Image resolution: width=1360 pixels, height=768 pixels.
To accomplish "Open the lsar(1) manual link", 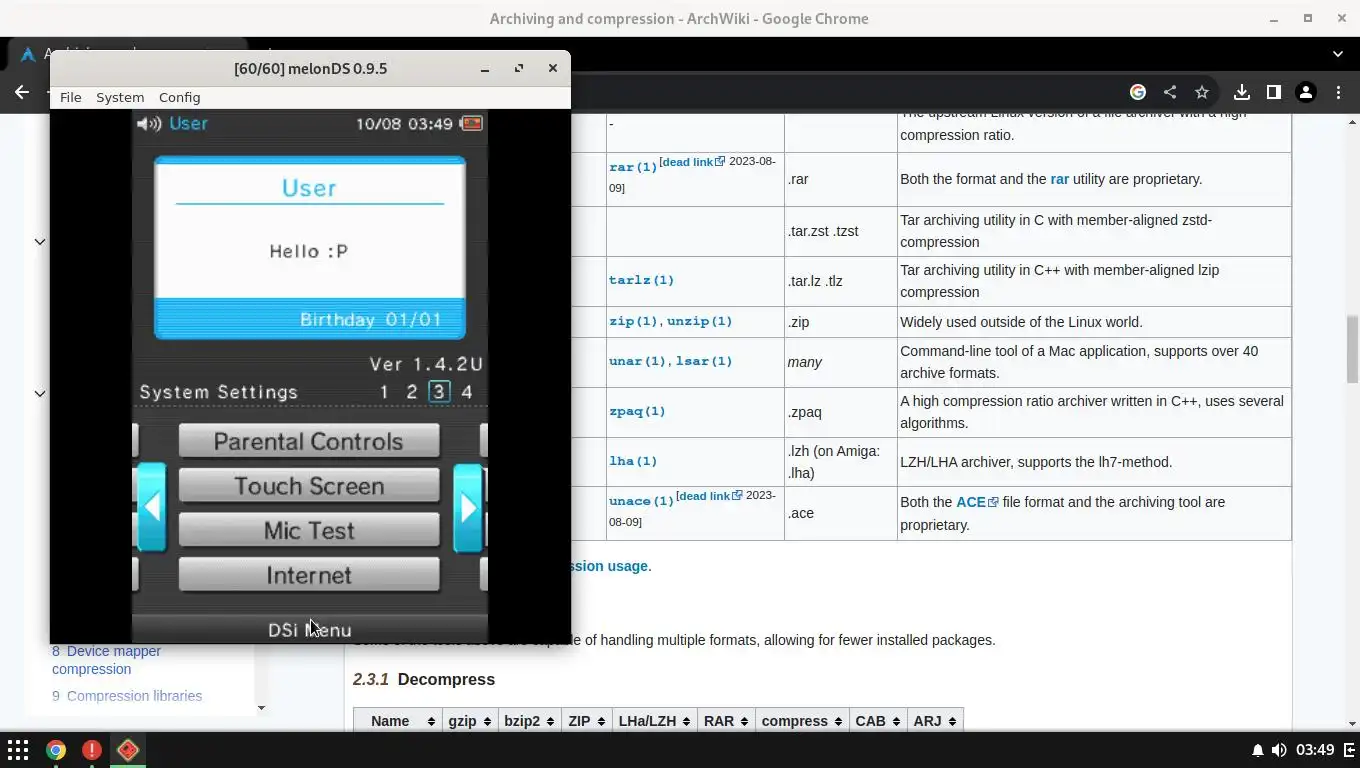I will pos(704,361).
